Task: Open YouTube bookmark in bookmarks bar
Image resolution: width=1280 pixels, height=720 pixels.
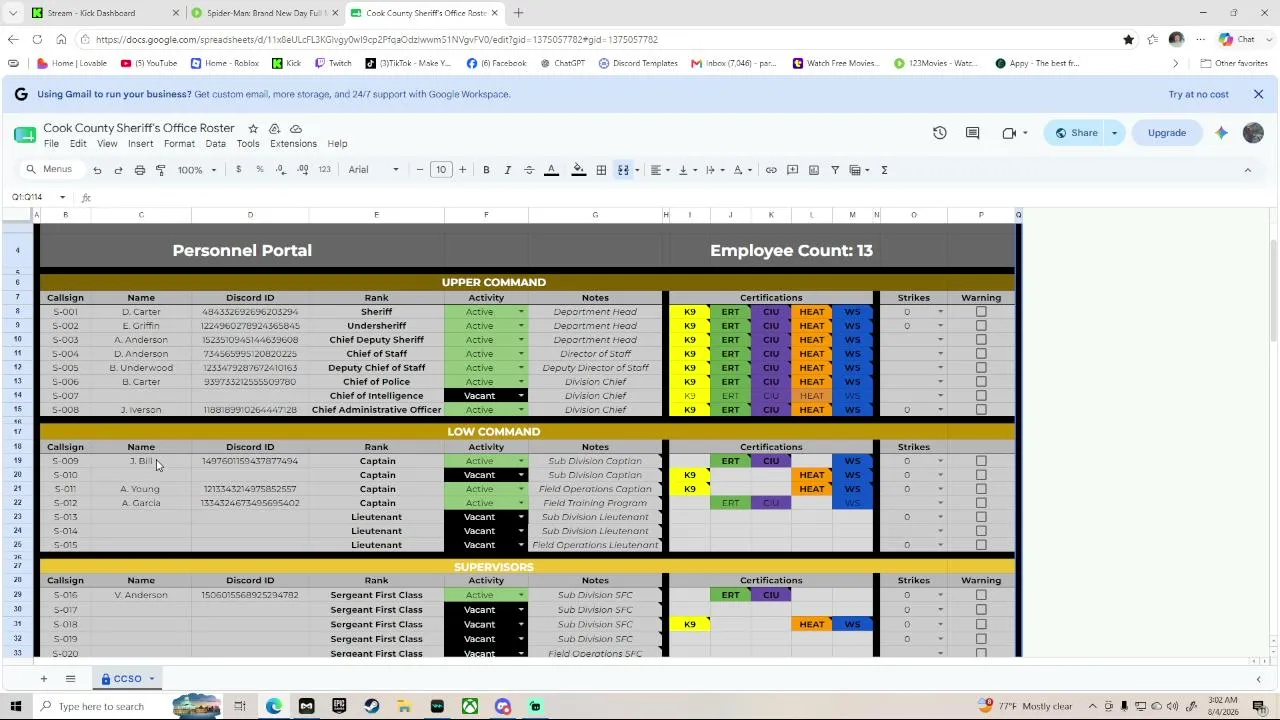Action: pyautogui.click(x=149, y=63)
